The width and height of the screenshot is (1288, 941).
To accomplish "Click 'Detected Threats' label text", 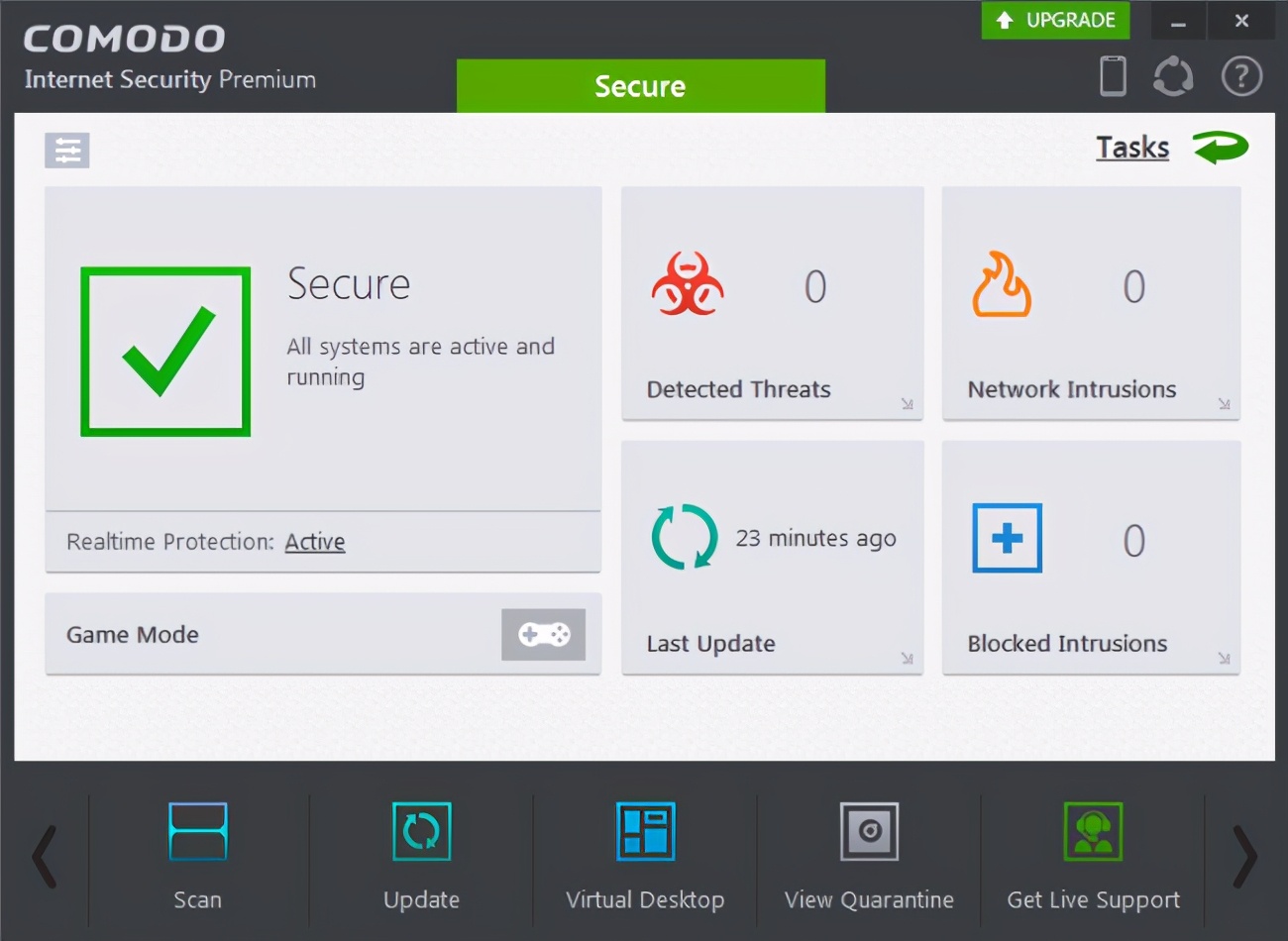I will [739, 389].
